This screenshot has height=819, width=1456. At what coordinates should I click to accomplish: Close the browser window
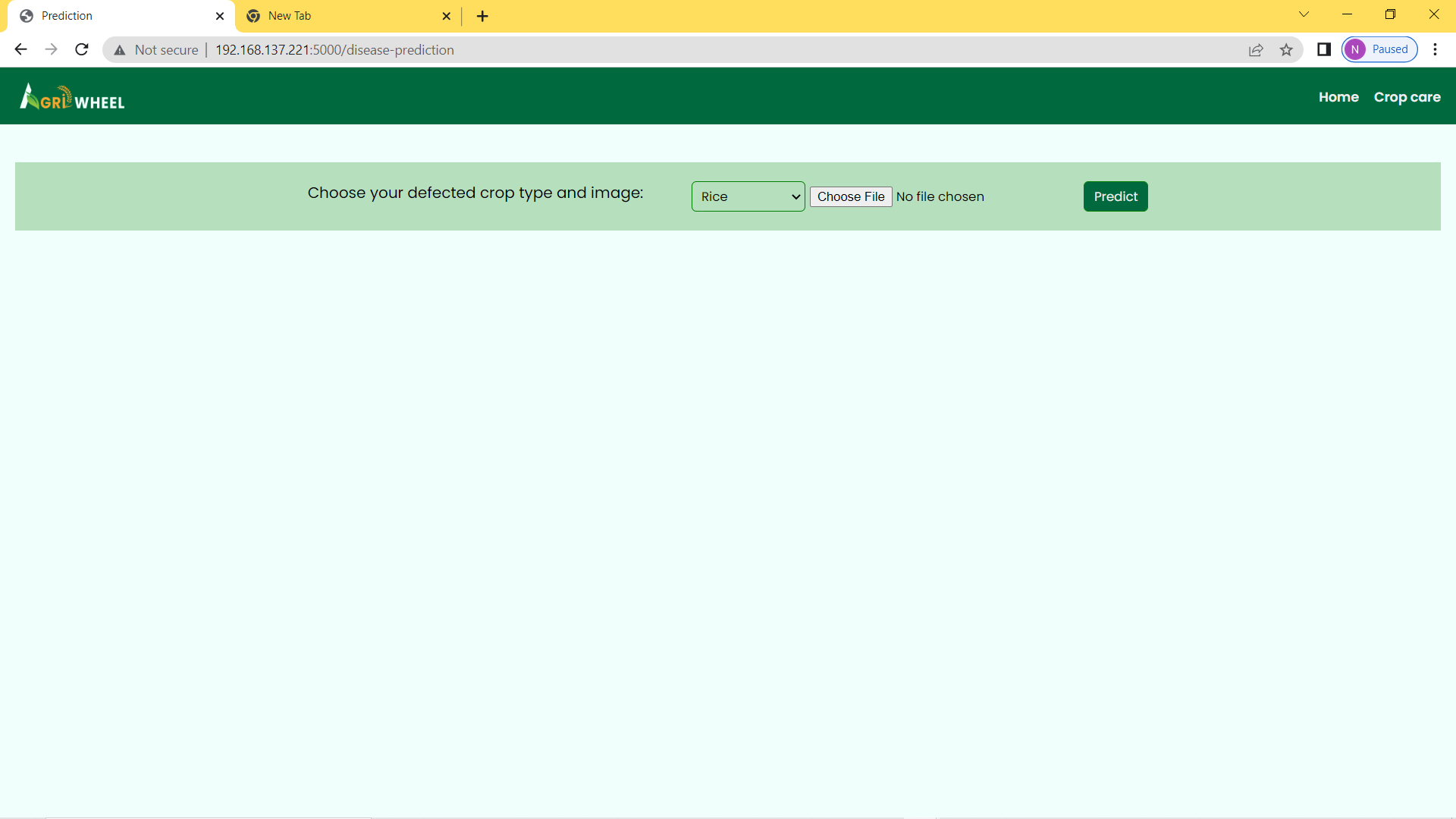tap(1433, 14)
